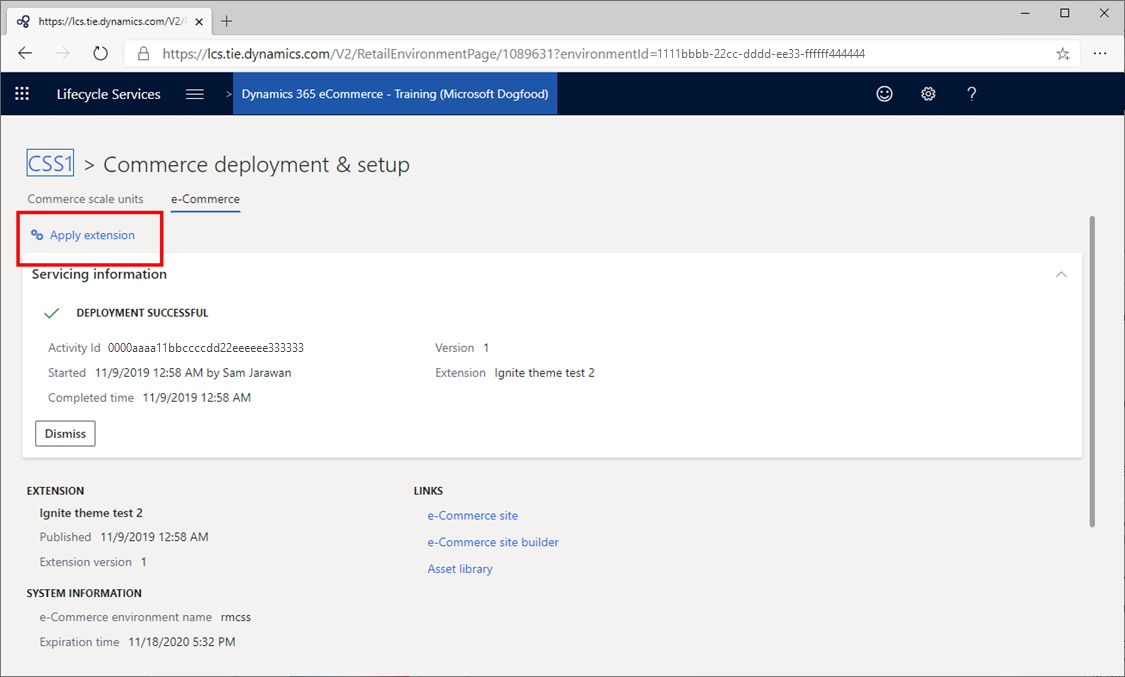Navigate back with the back arrow
This screenshot has height=677, width=1125.
pos(25,53)
